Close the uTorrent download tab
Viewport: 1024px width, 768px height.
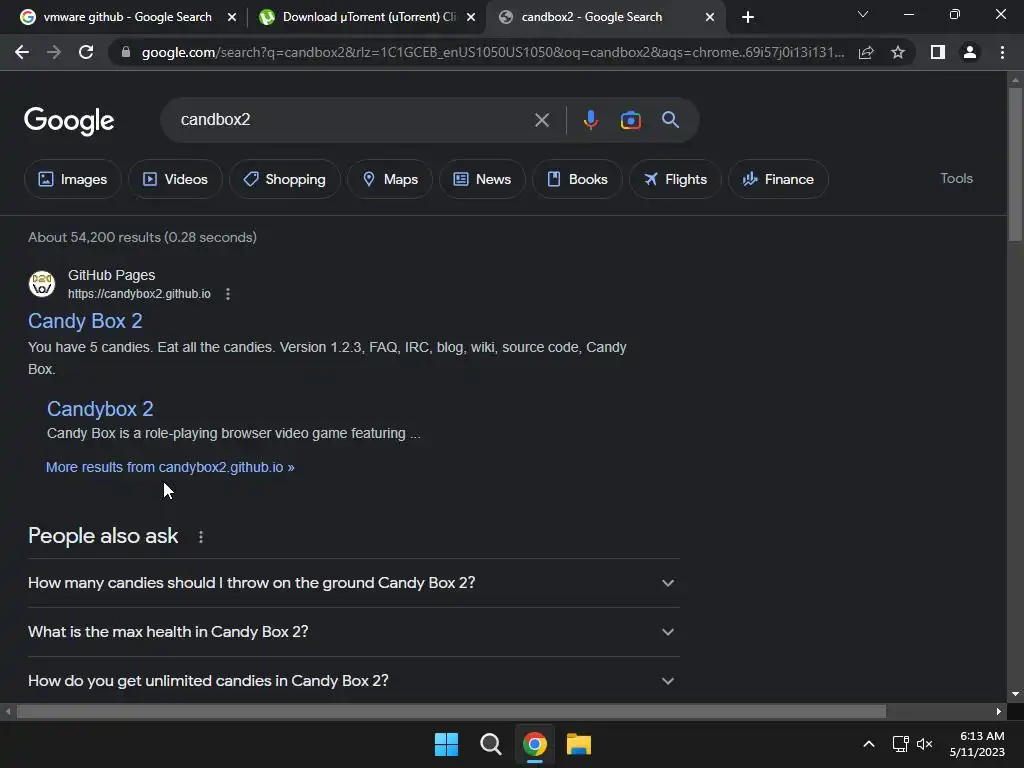471,17
